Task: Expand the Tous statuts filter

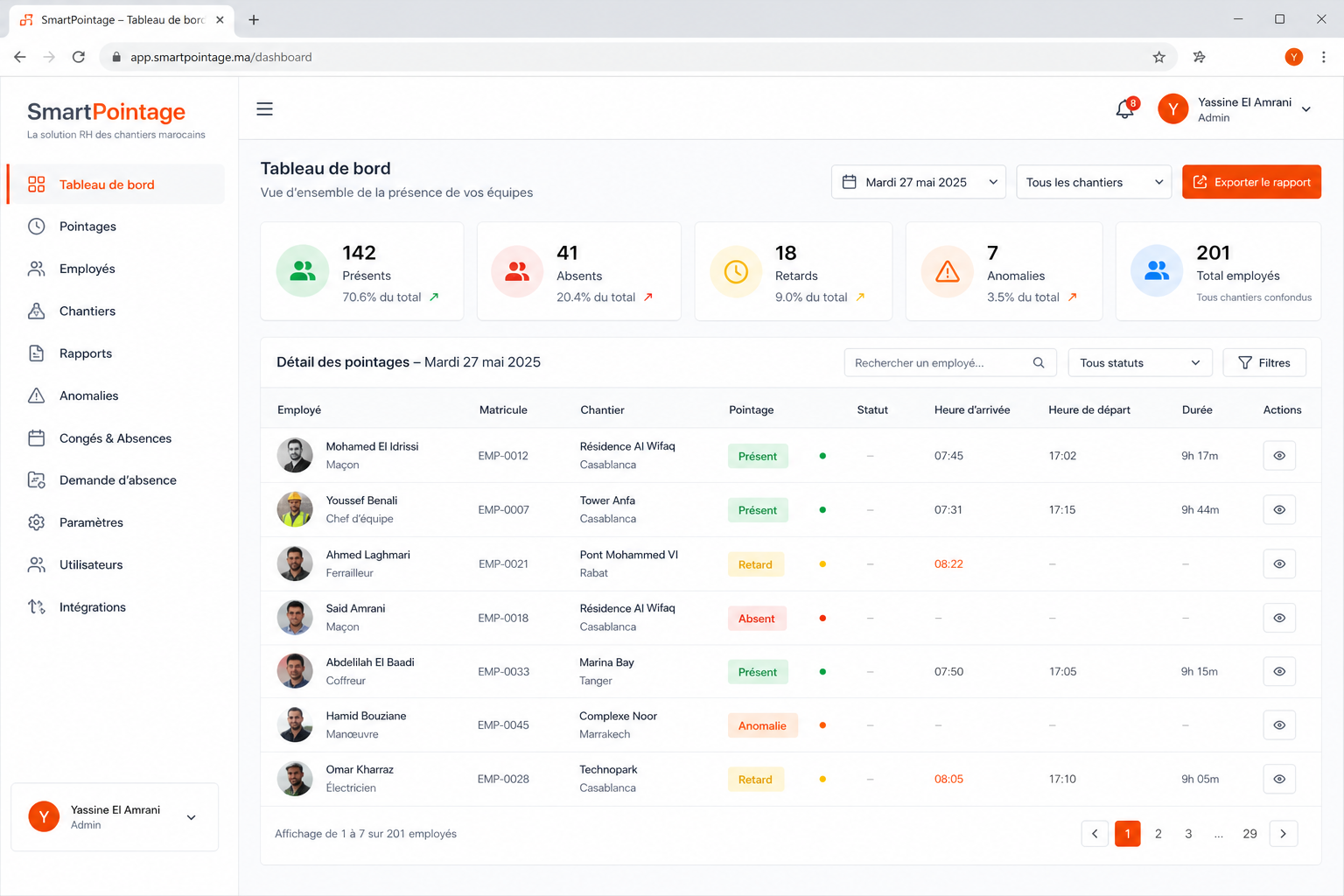Action: click(x=1140, y=362)
